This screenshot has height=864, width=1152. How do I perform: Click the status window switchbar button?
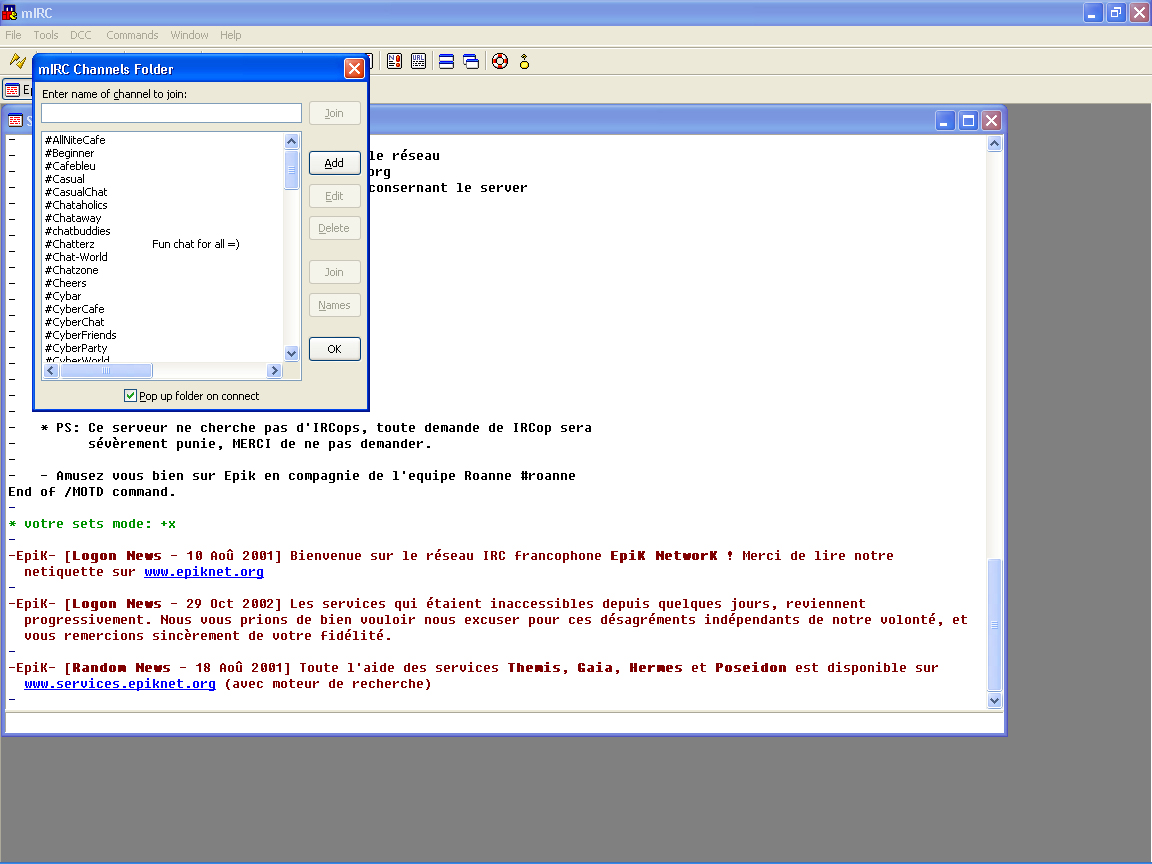point(18,90)
